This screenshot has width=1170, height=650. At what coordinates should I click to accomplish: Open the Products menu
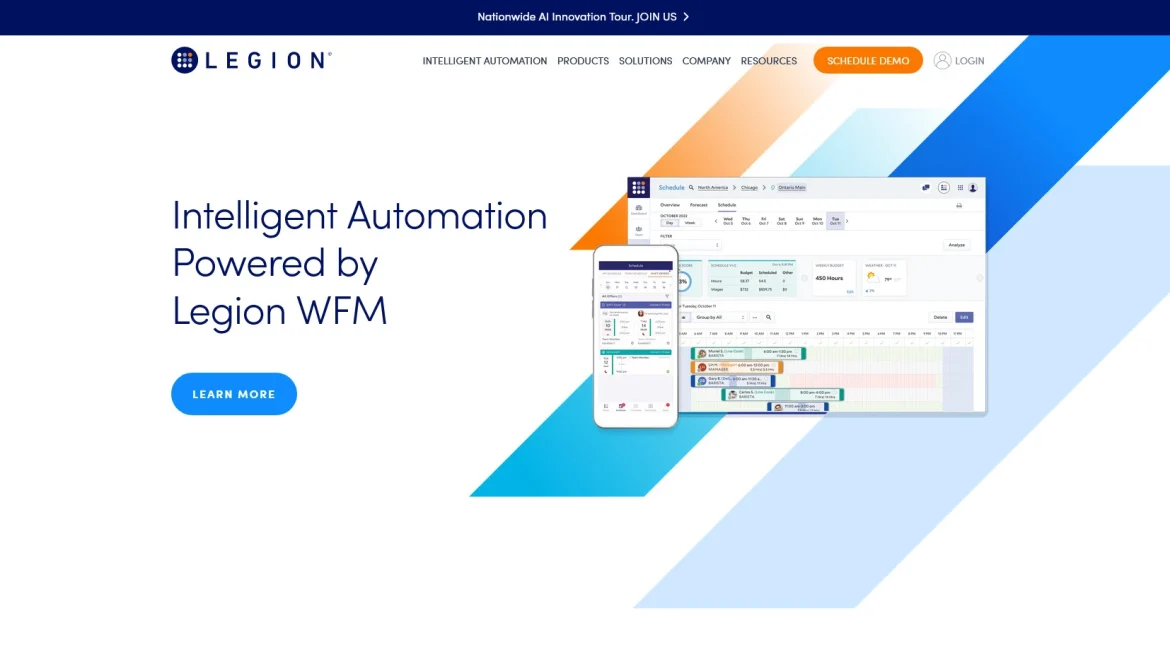583,61
